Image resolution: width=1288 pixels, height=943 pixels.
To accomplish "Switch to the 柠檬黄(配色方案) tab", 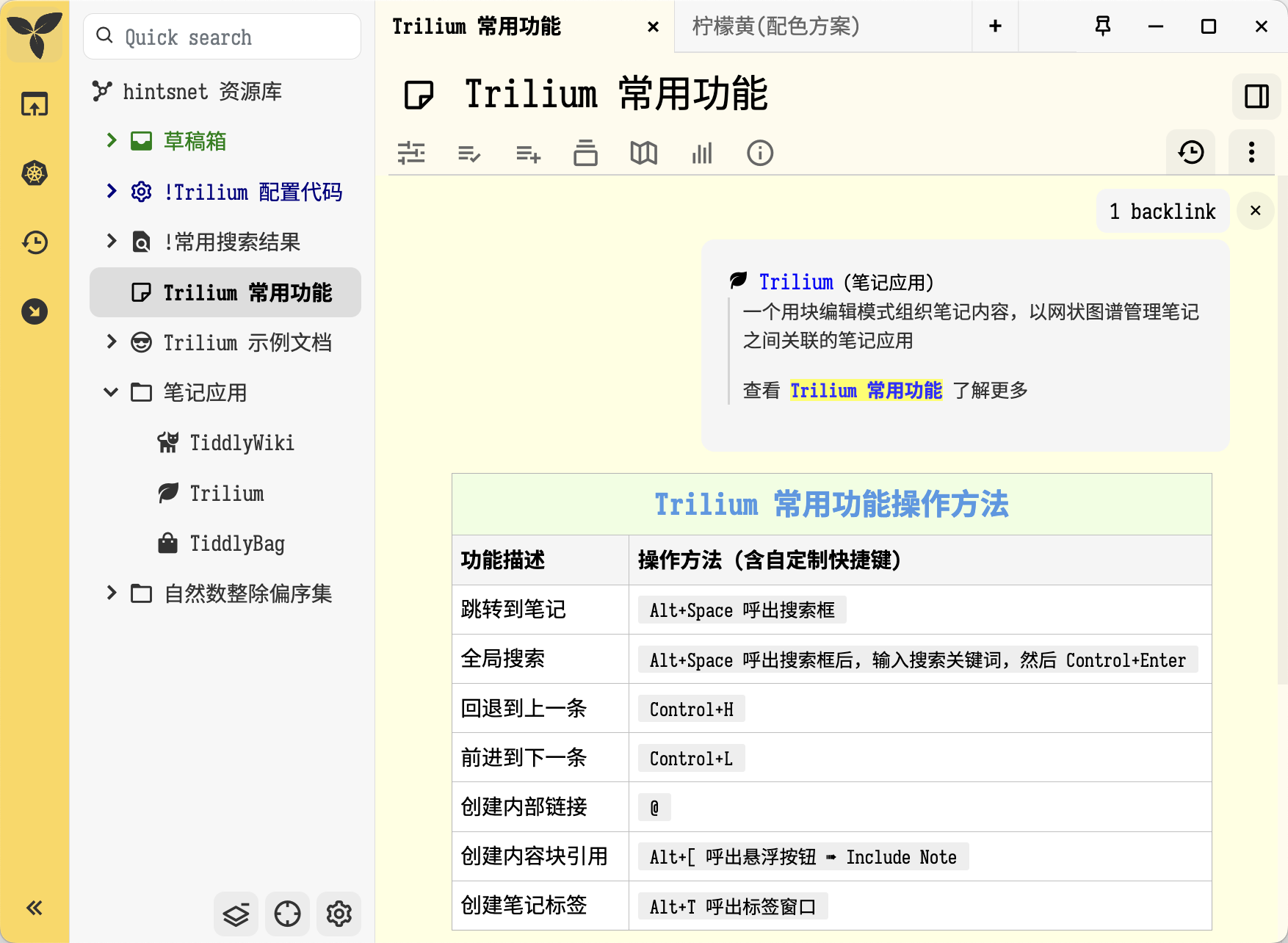I will 776,26.
